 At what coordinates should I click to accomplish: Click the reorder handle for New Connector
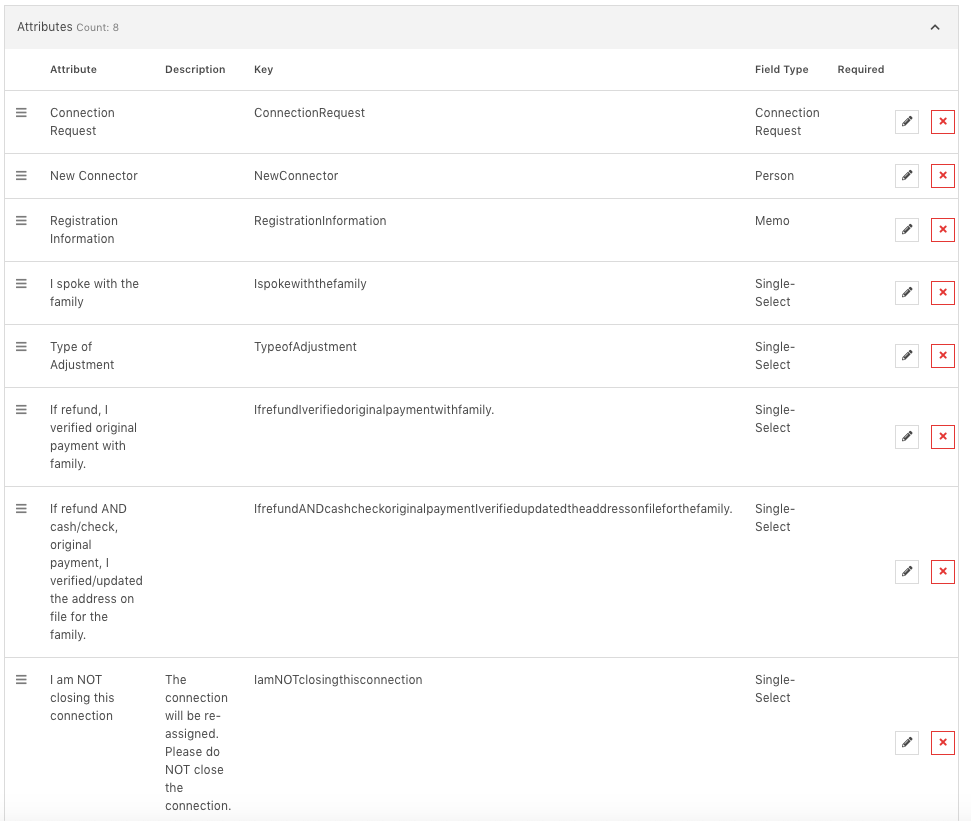21,176
